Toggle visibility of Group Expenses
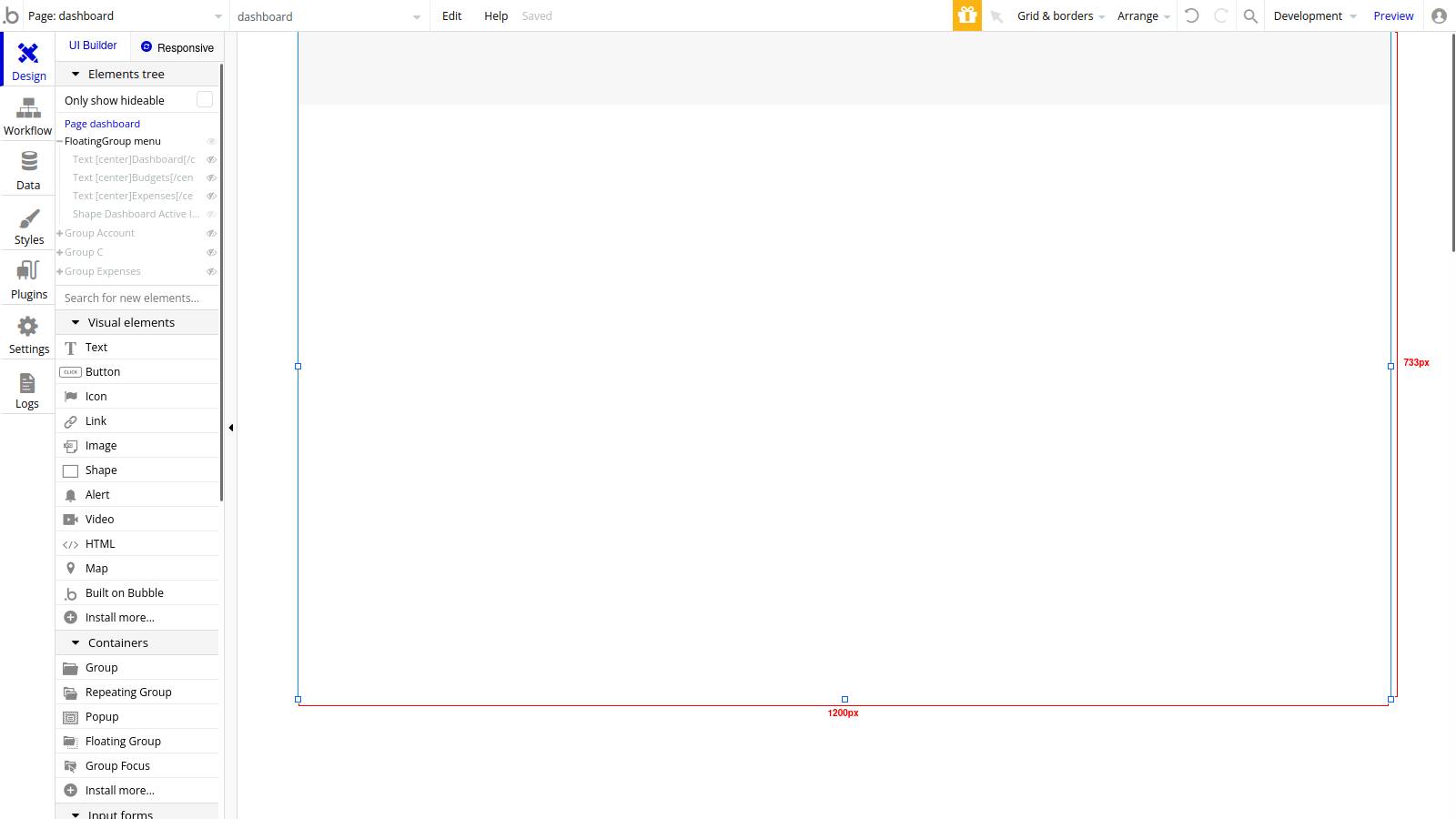 tap(211, 271)
